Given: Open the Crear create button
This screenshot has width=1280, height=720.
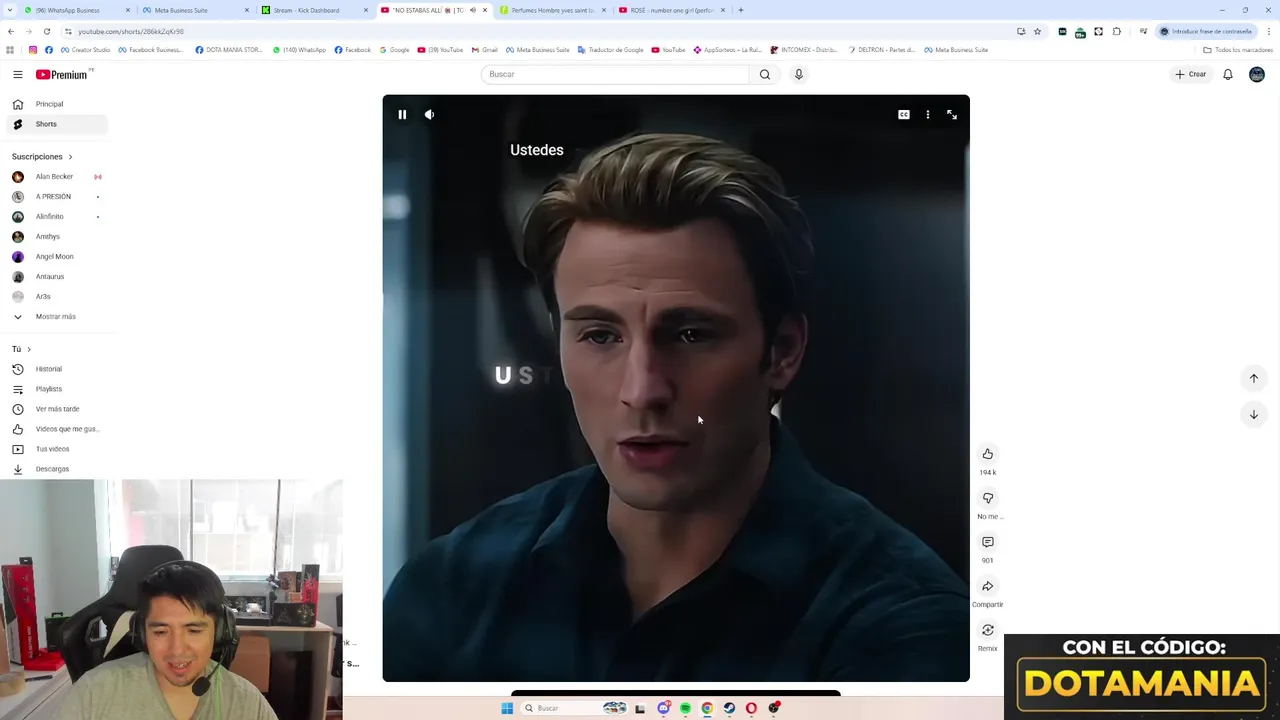Looking at the screenshot, I should tap(1191, 74).
